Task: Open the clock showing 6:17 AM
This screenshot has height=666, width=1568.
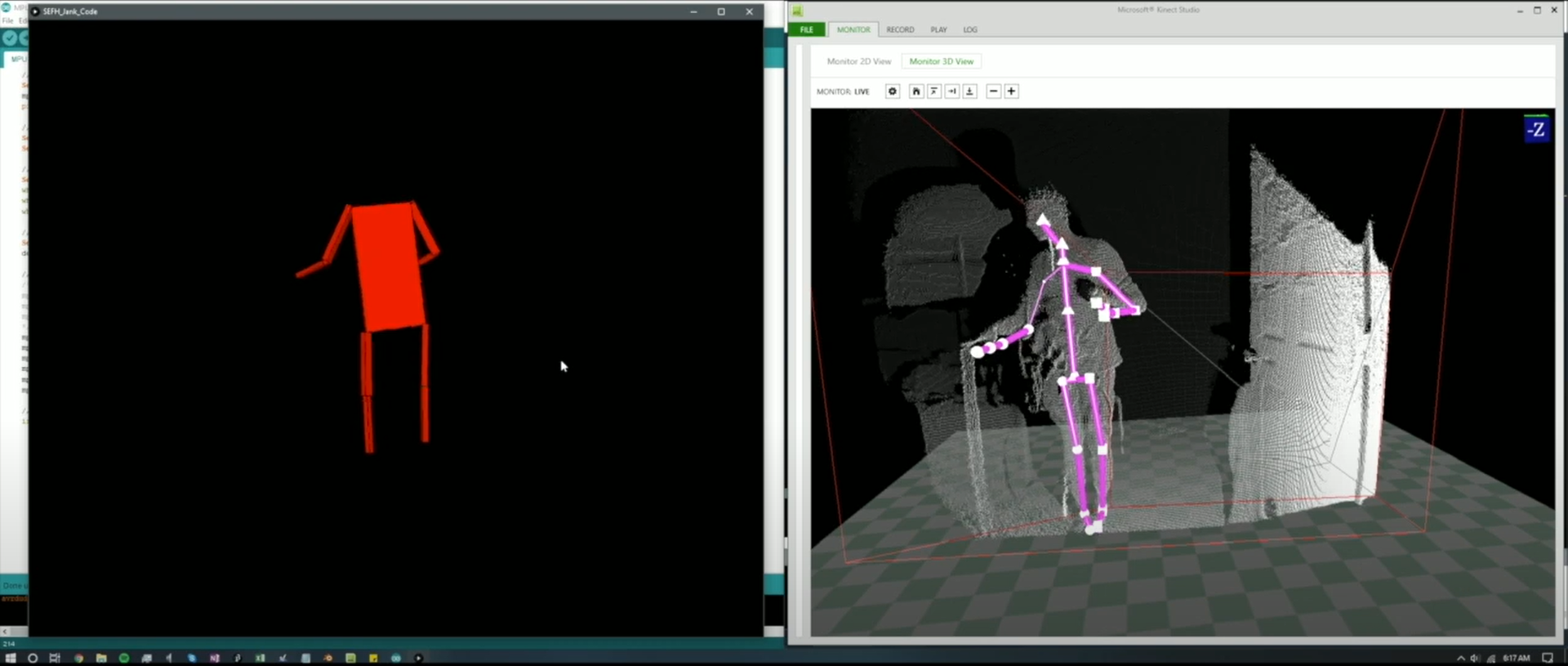Action: pos(1517,658)
